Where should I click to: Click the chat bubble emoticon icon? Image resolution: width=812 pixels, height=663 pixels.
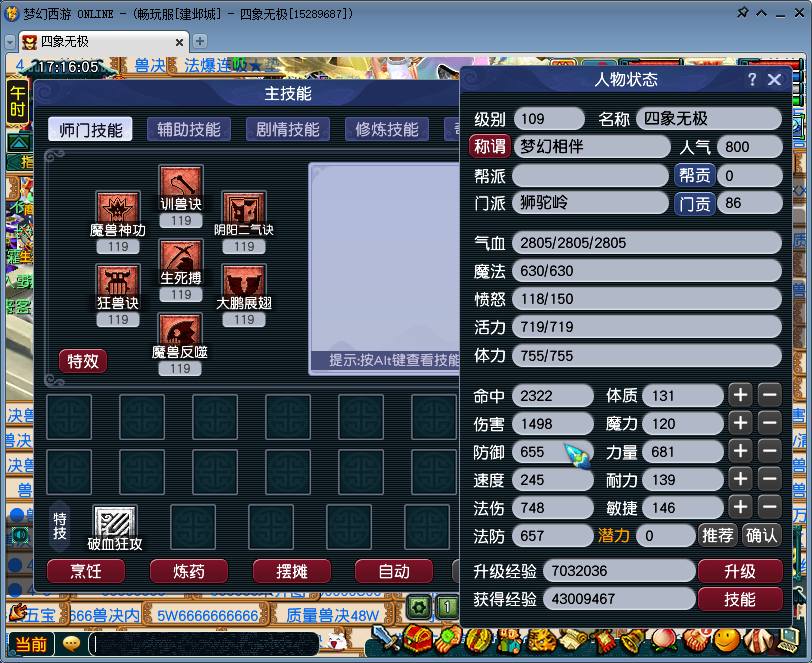pos(71,644)
